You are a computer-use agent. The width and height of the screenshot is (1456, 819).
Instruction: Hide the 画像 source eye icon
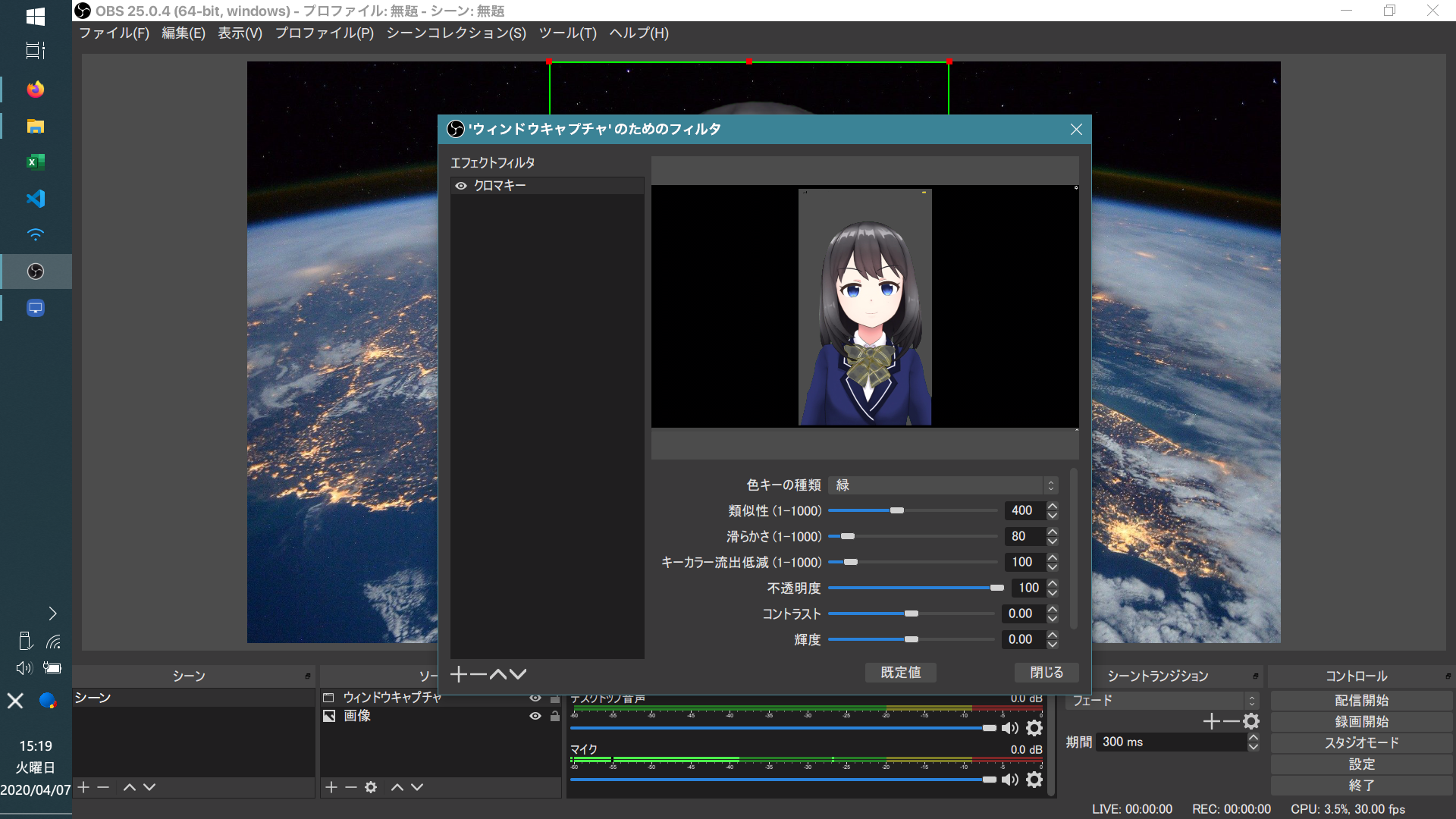point(535,716)
